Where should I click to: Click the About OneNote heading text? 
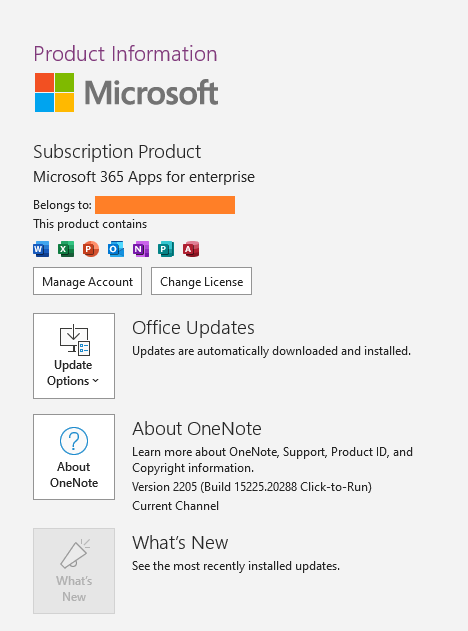click(197, 429)
